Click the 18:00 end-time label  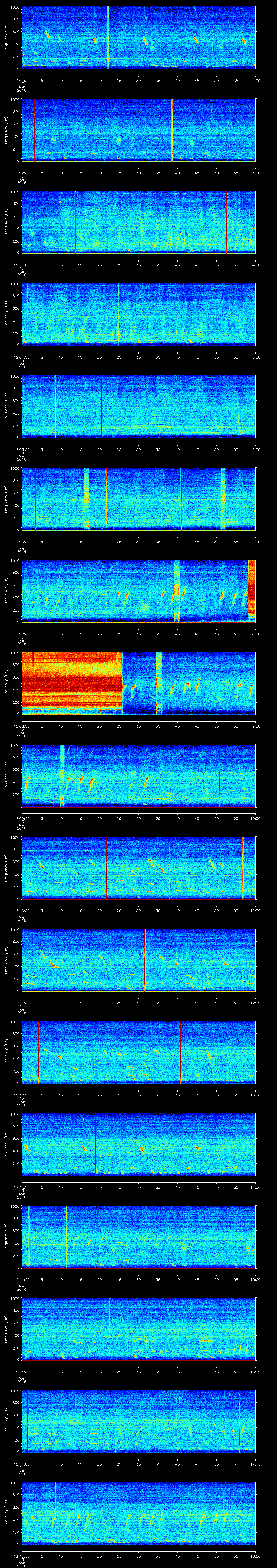point(256,1556)
